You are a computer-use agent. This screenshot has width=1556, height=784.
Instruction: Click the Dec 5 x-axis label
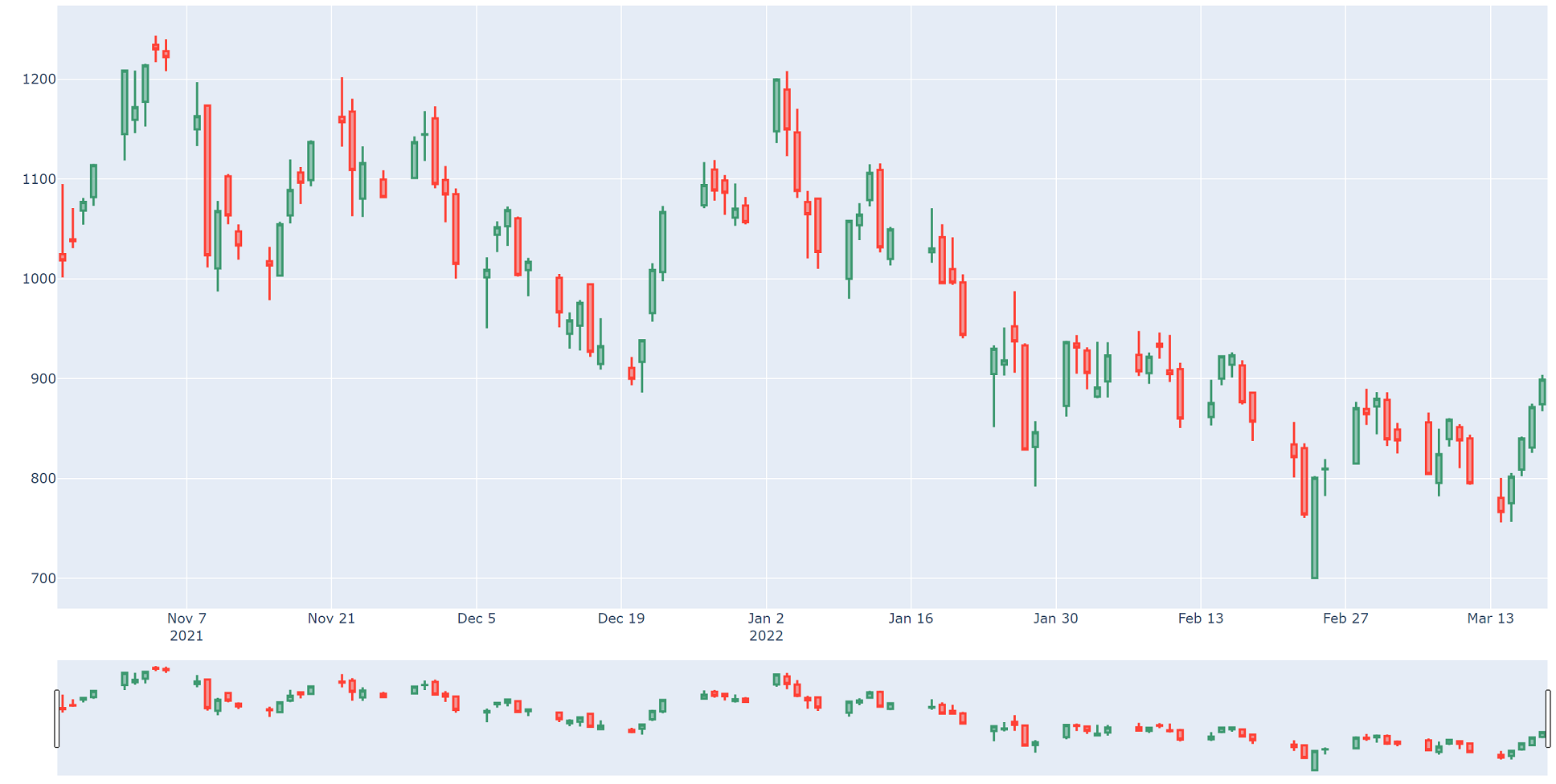tap(477, 619)
